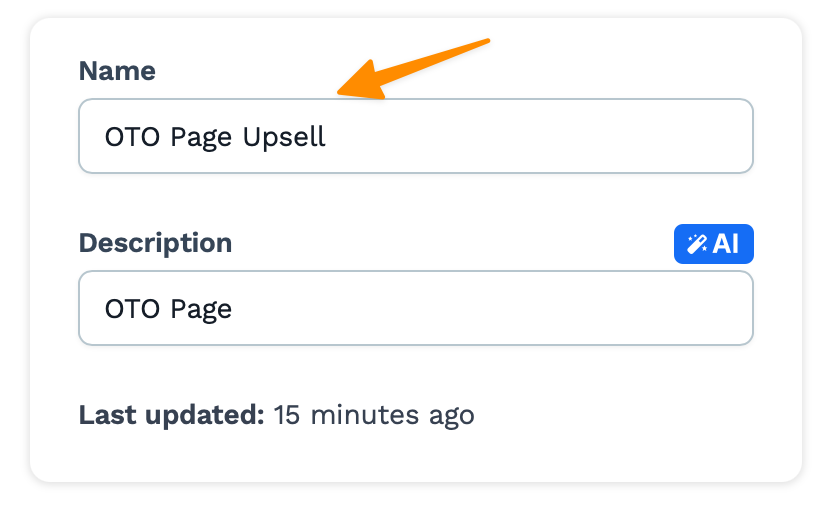Click the word Page in Description field
Viewport: 828px width, 512px height.
201,308
